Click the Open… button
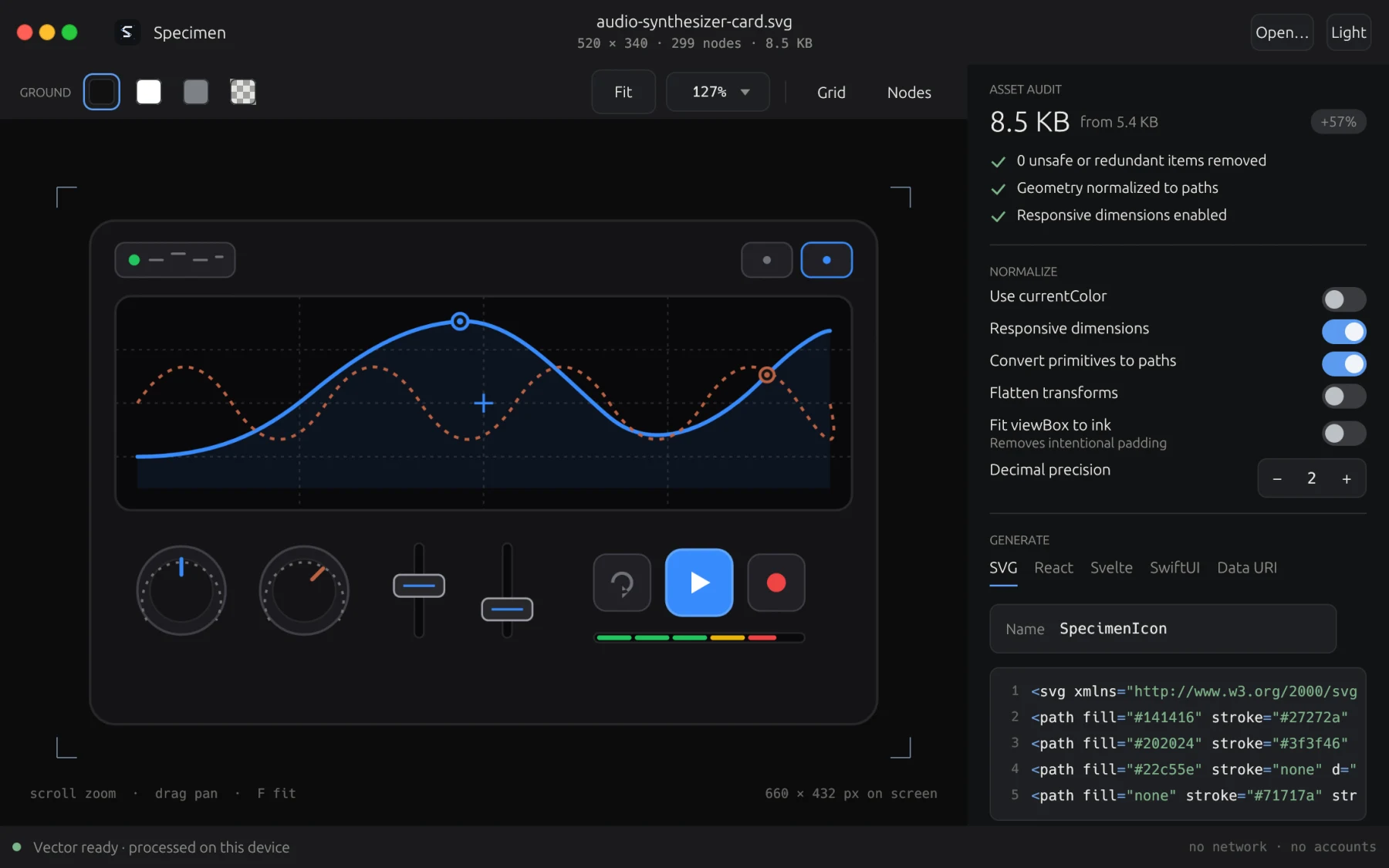This screenshot has height=868, width=1389. click(1282, 32)
